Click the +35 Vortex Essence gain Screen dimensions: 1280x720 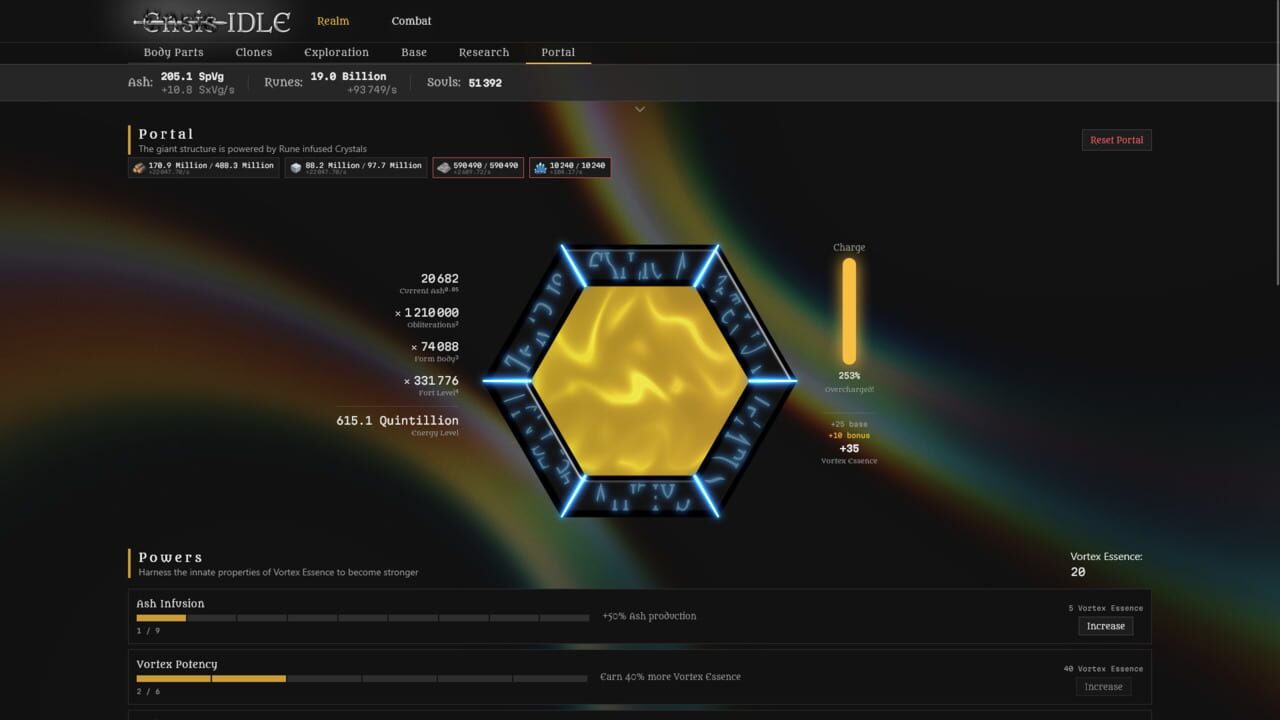(849, 449)
